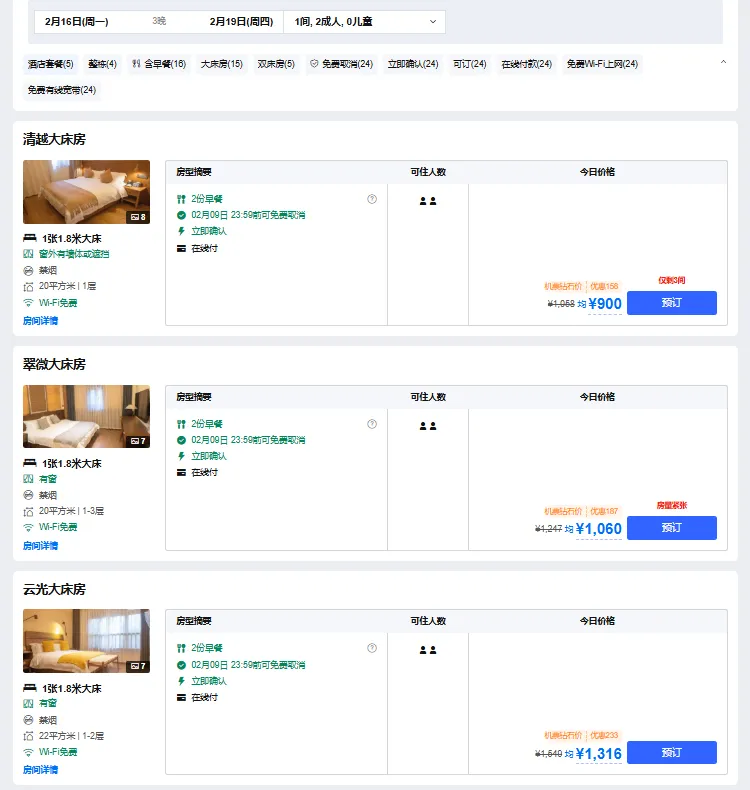Open photo count badge on 翠微大床房 image
The width and height of the screenshot is (750, 790).
tap(137, 441)
